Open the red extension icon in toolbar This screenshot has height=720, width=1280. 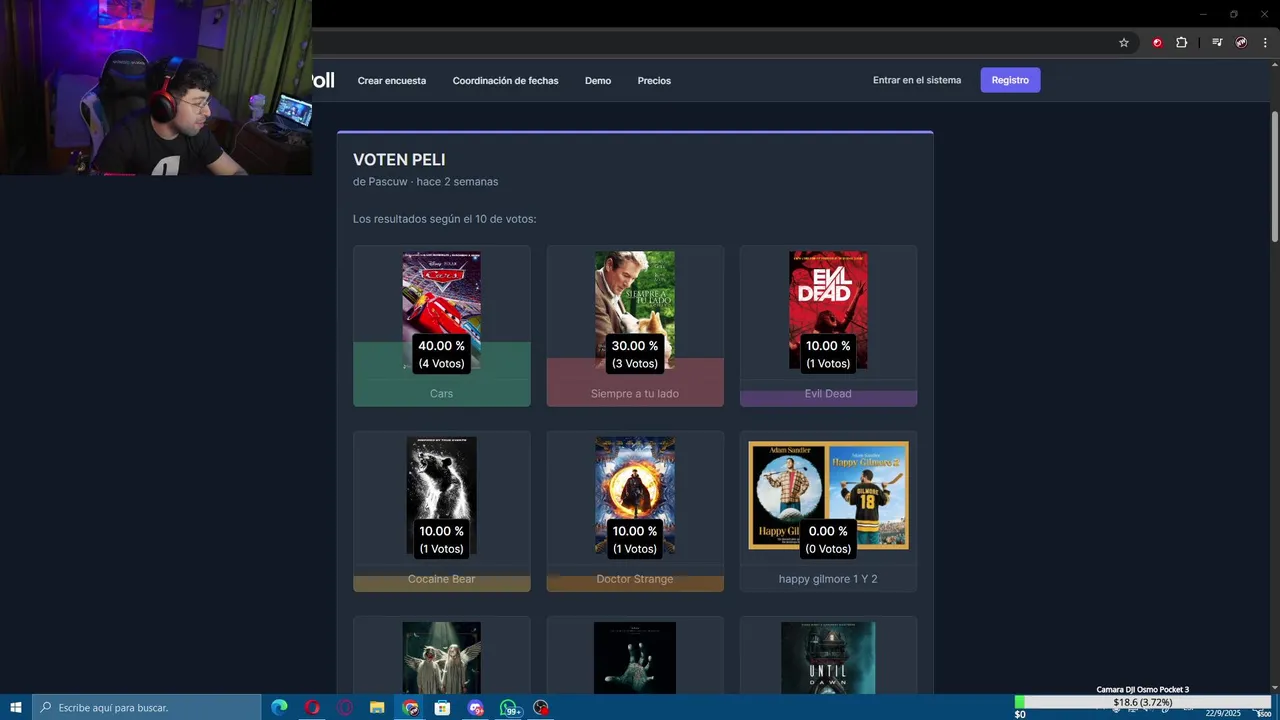tap(1157, 43)
